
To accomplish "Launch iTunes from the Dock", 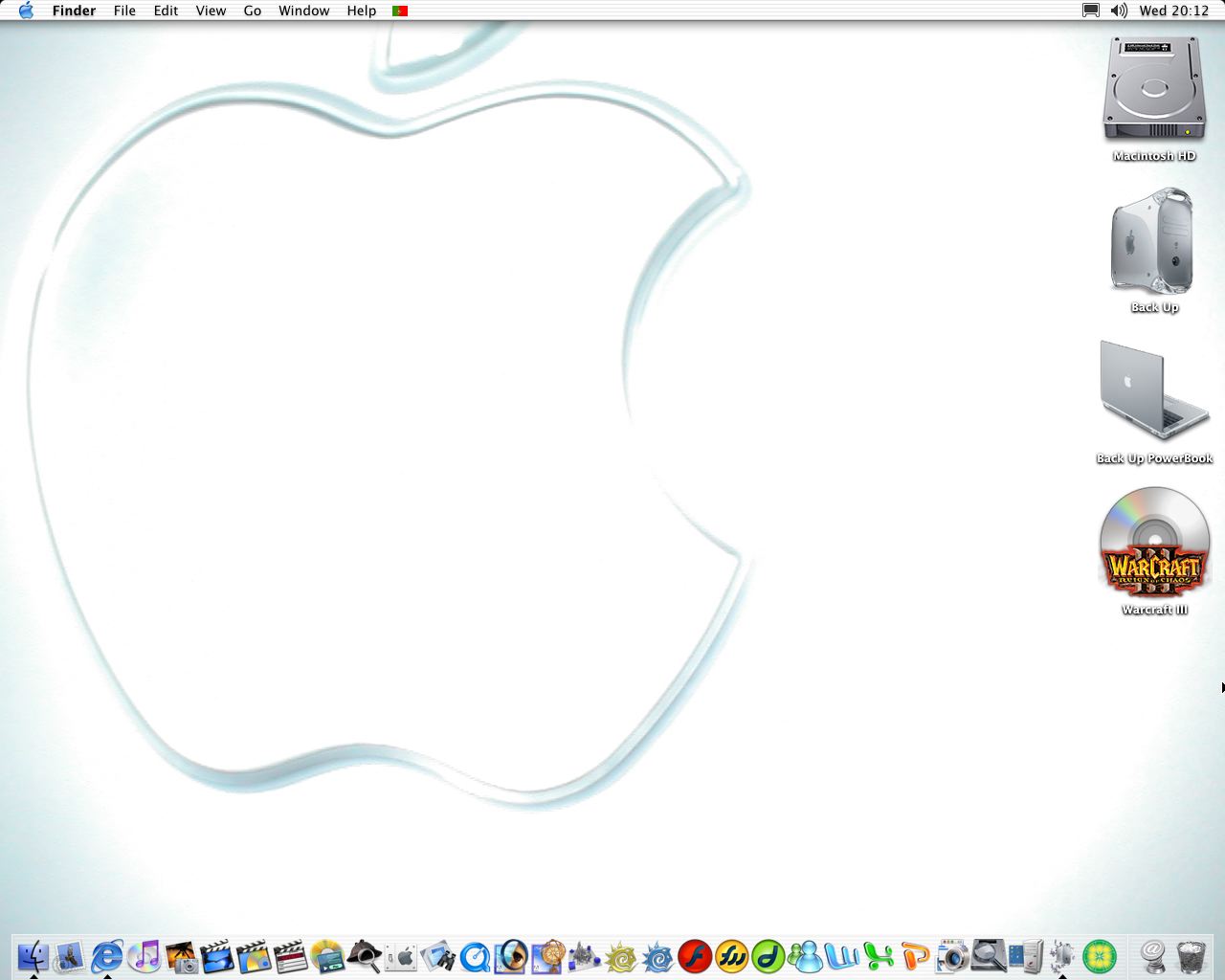I will pyautogui.click(x=144, y=956).
